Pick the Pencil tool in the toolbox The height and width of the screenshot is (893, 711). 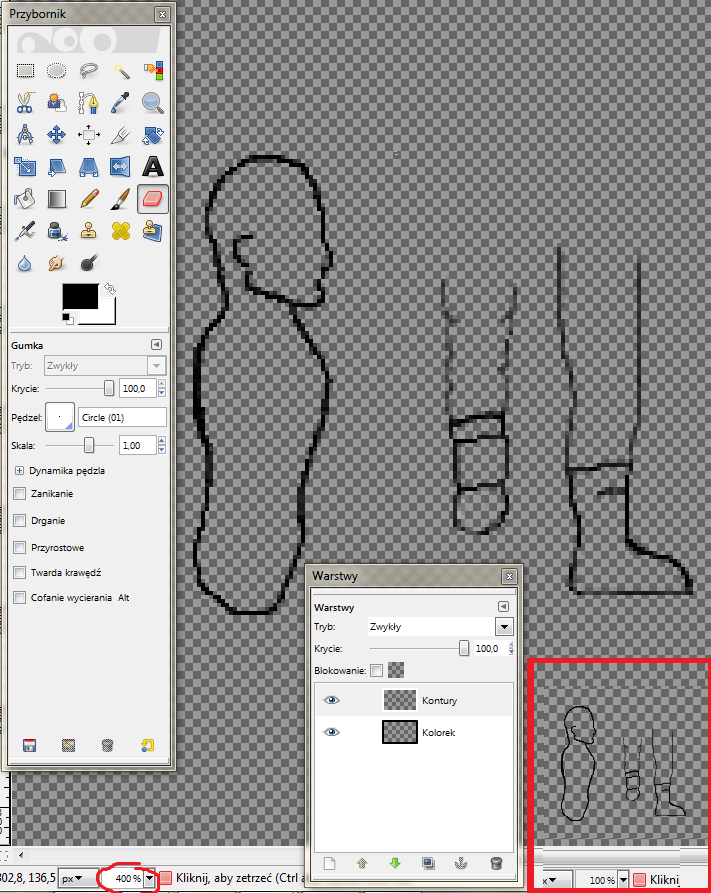(89, 198)
